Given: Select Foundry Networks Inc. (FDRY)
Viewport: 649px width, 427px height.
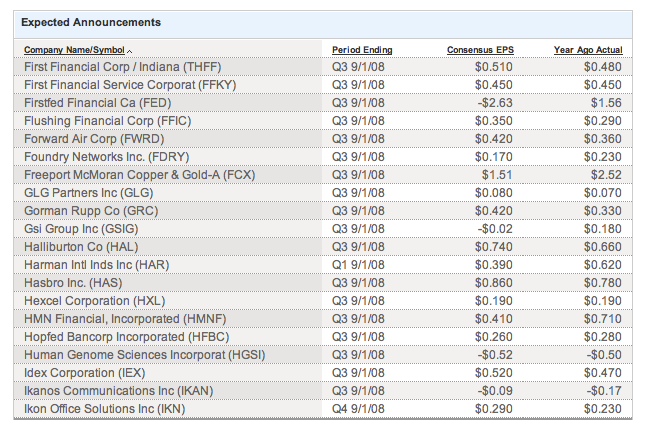Looking at the screenshot, I should 106,156.
